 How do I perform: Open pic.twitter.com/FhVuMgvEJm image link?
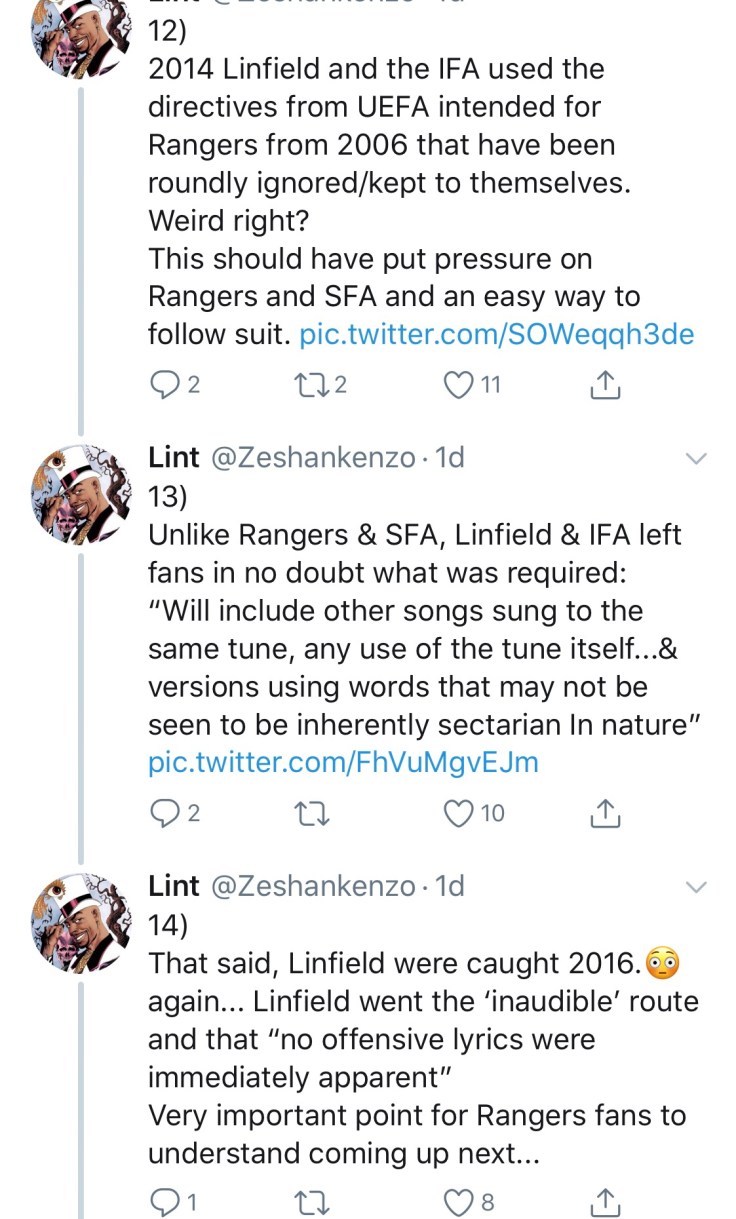pos(343,762)
